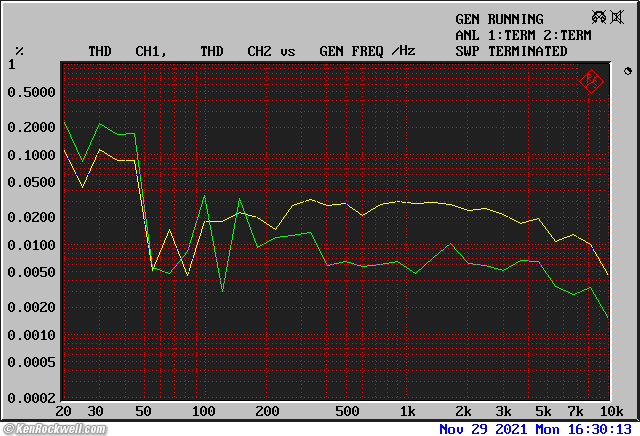Click the 1k frequency axis label
Screen dimensions: 640x436
[406, 411]
